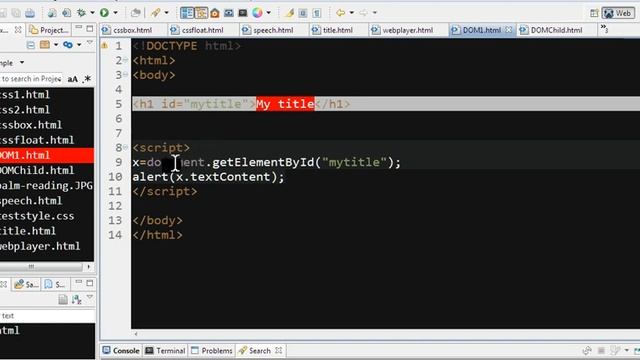Open the Back history dropdown arrow
Image resolution: width=640 pixels, height=360 pixels.
point(351,13)
